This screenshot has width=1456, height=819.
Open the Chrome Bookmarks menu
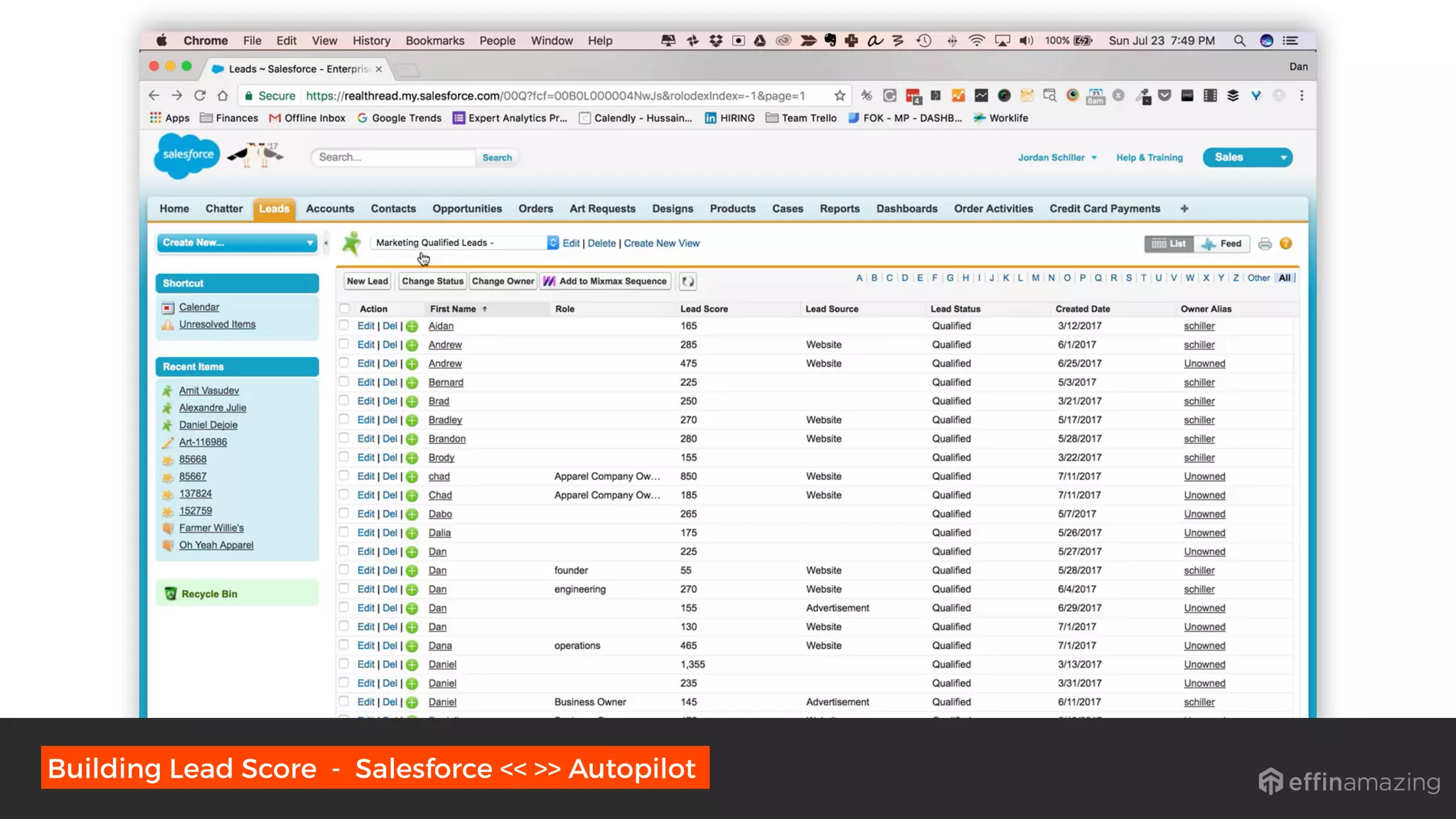coord(435,41)
